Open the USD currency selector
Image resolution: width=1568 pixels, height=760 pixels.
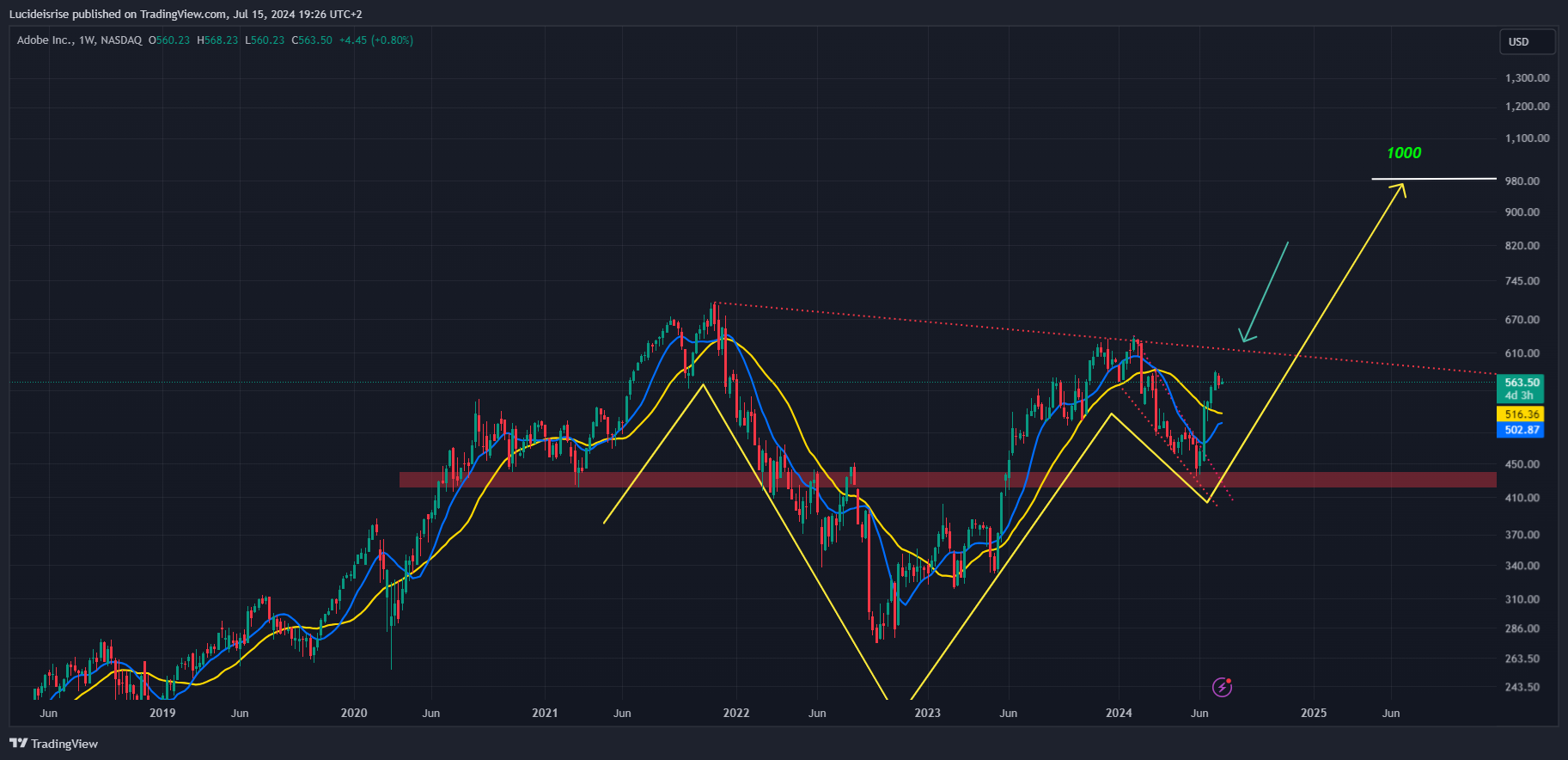coord(1528,41)
